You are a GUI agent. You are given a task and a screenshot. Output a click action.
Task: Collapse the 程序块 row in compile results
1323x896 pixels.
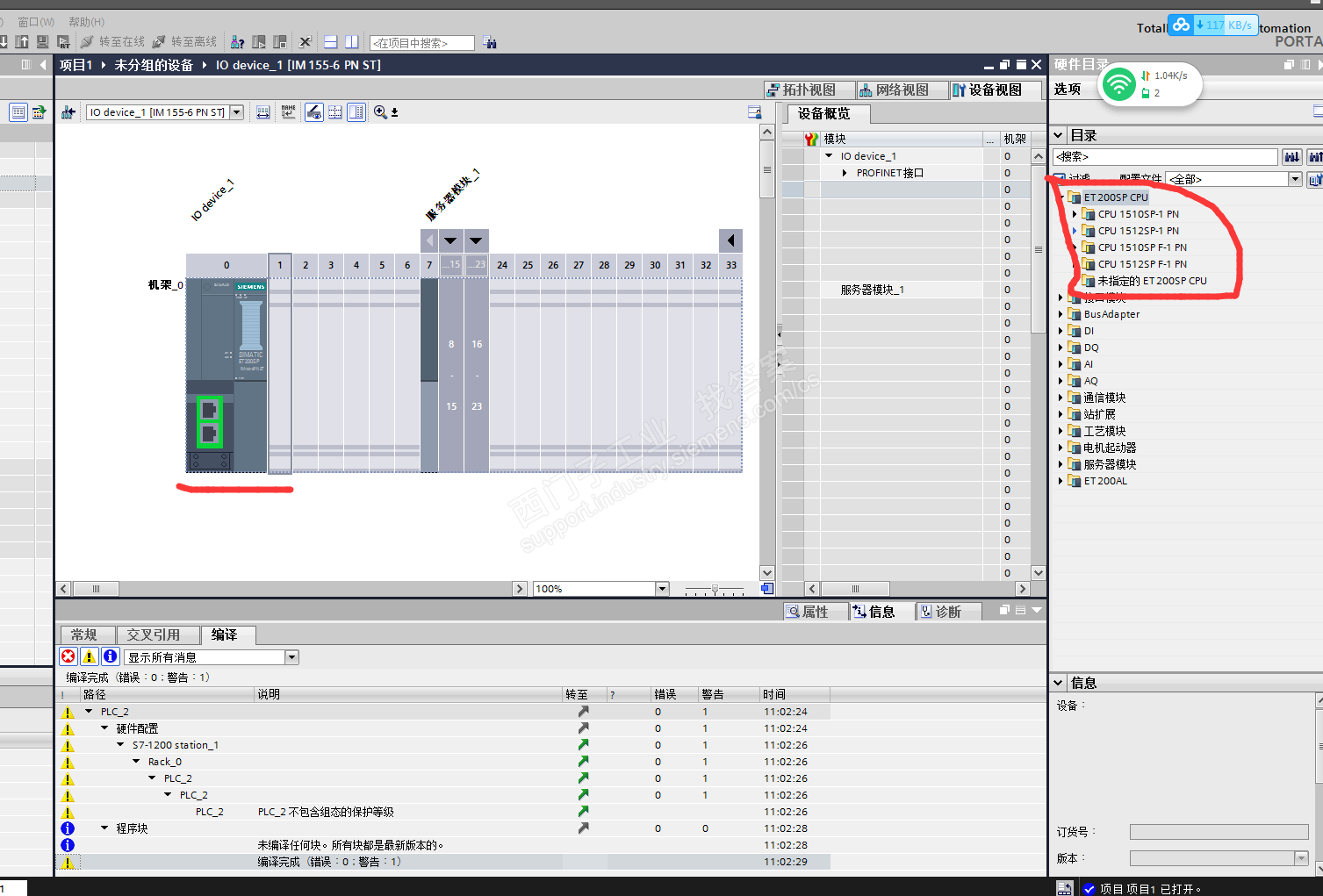tap(104, 828)
